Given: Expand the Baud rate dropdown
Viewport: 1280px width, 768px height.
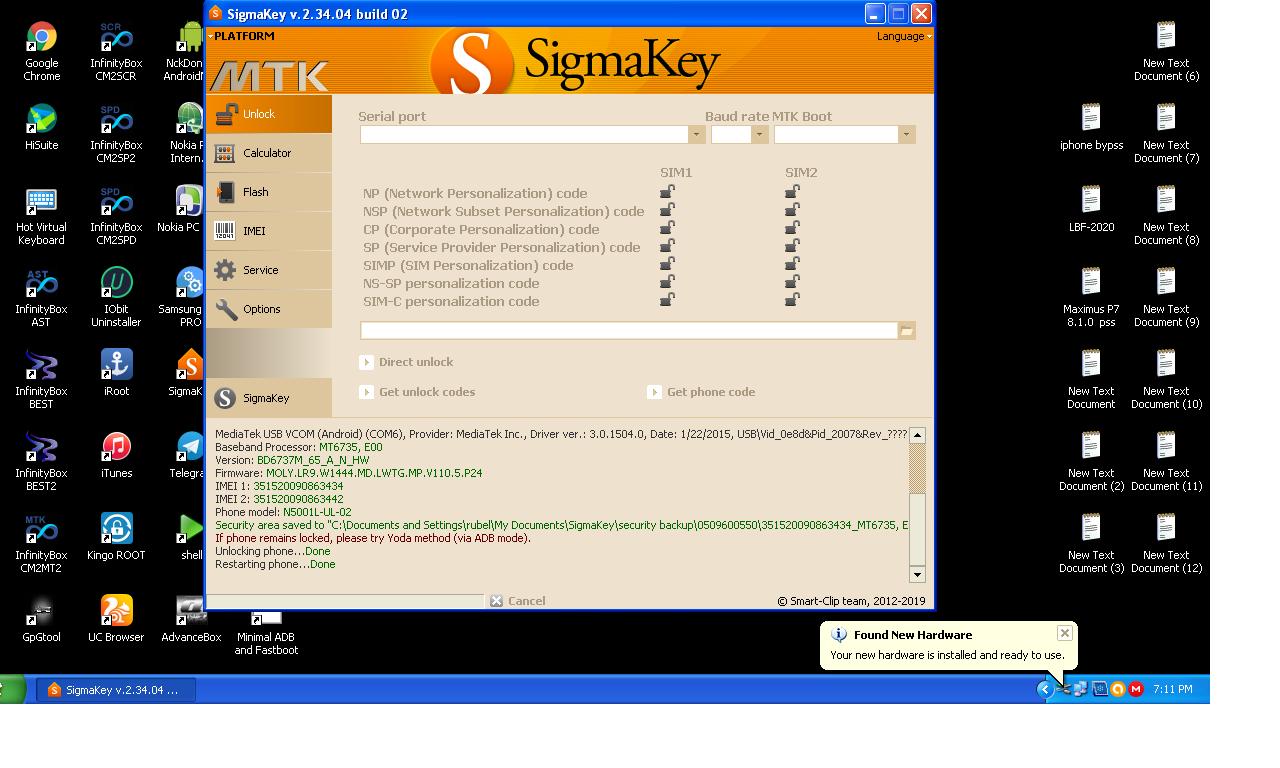Looking at the screenshot, I should pos(759,135).
